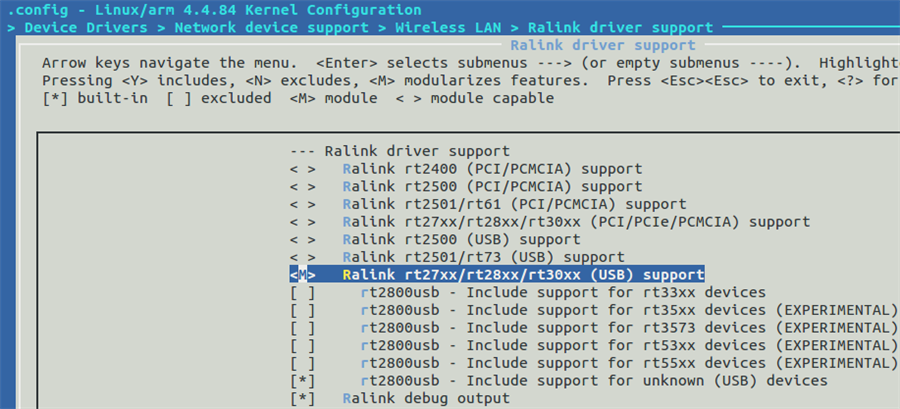Enable the rt33xx devices checkbox

click(x=302, y=293)
